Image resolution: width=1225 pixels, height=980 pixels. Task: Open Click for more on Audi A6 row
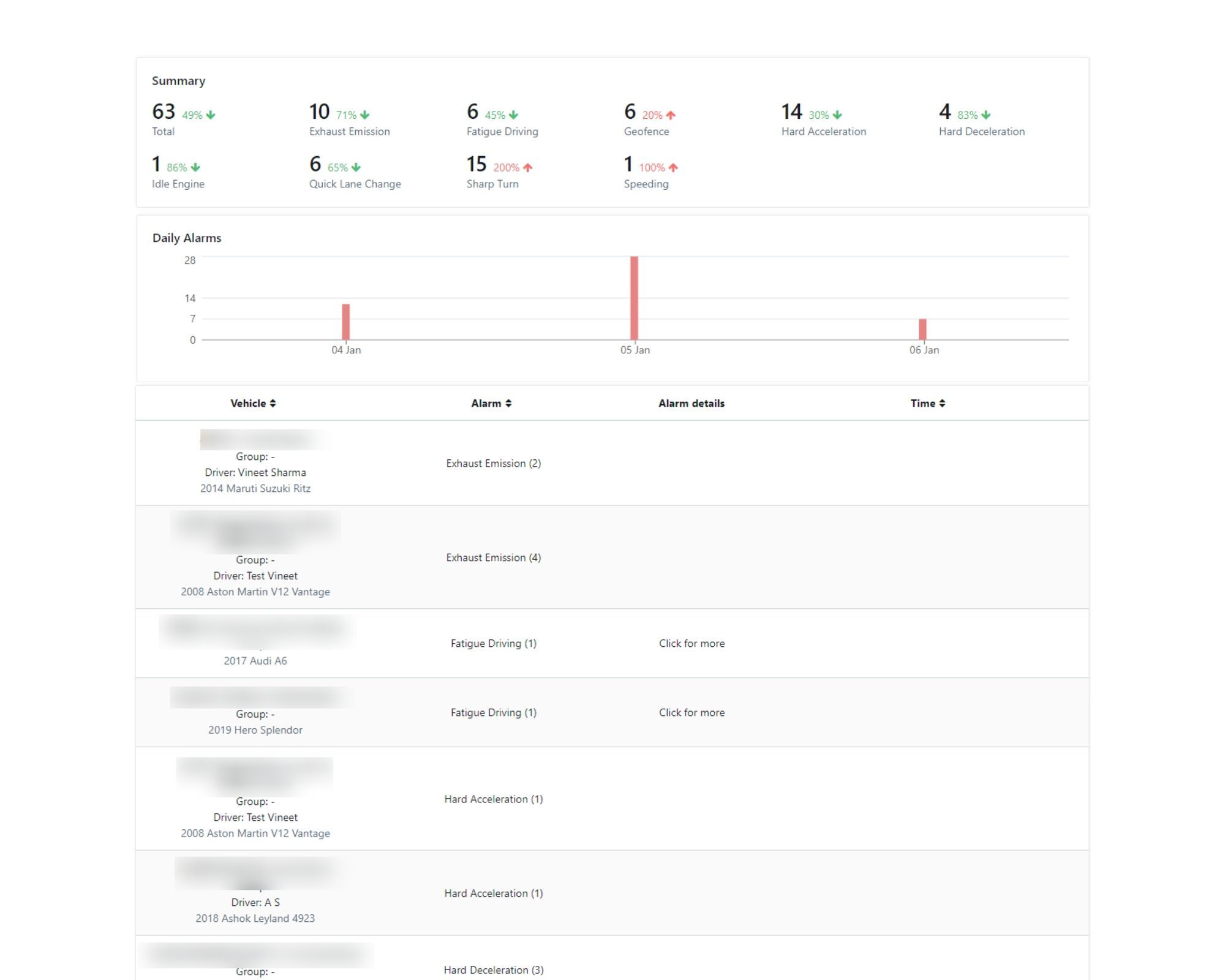click(x=692, y=643)
